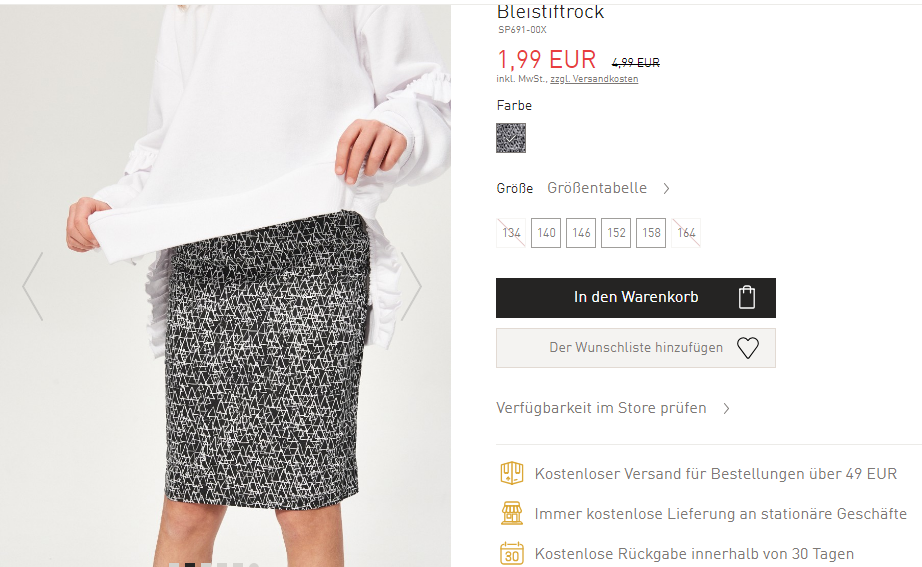Click free shipping over 49 EUR icon
Screen dimensions: 922x567
512,473
